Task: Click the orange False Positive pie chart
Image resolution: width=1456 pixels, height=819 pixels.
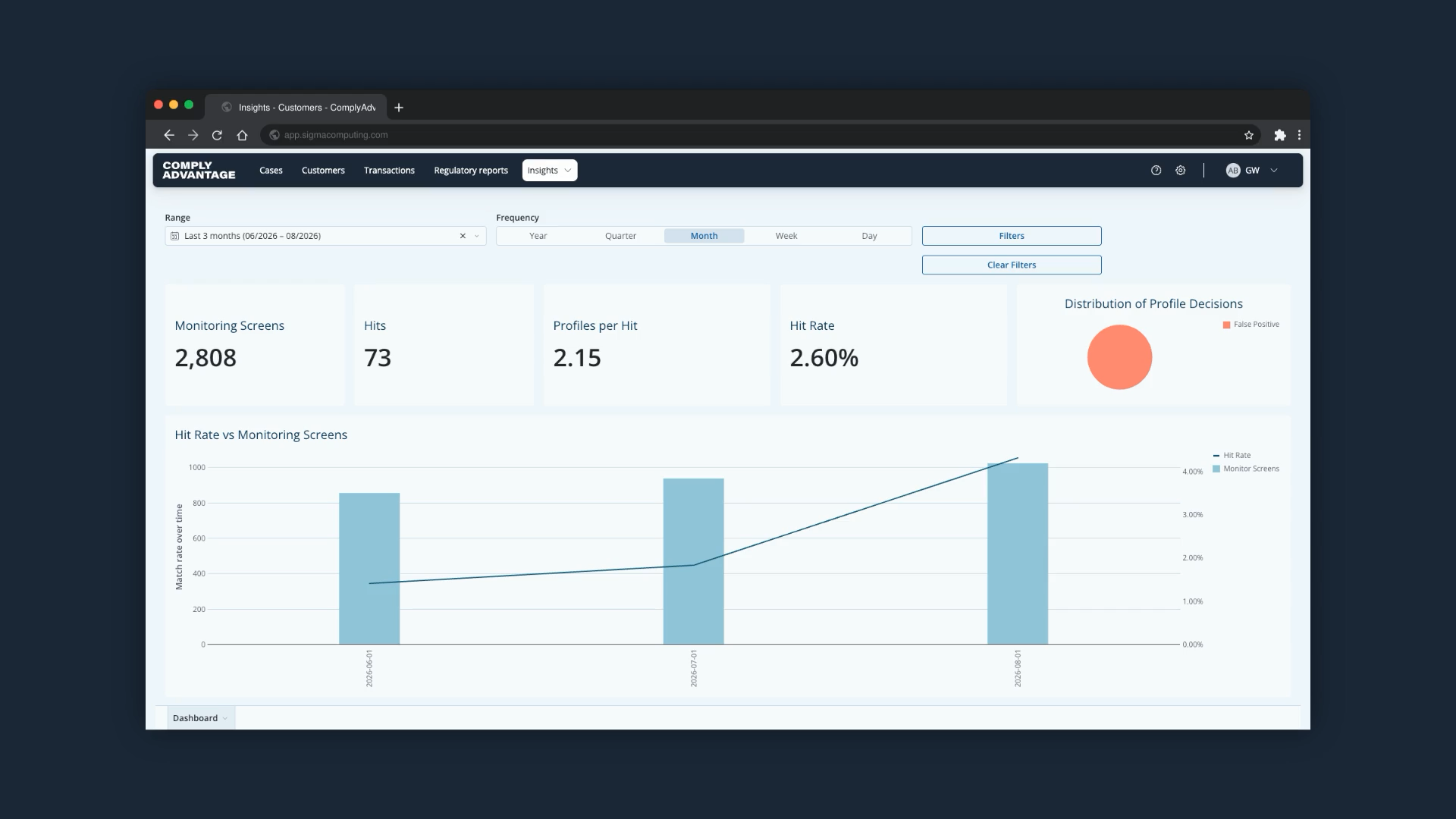Action: click(x=1119, y=357)
